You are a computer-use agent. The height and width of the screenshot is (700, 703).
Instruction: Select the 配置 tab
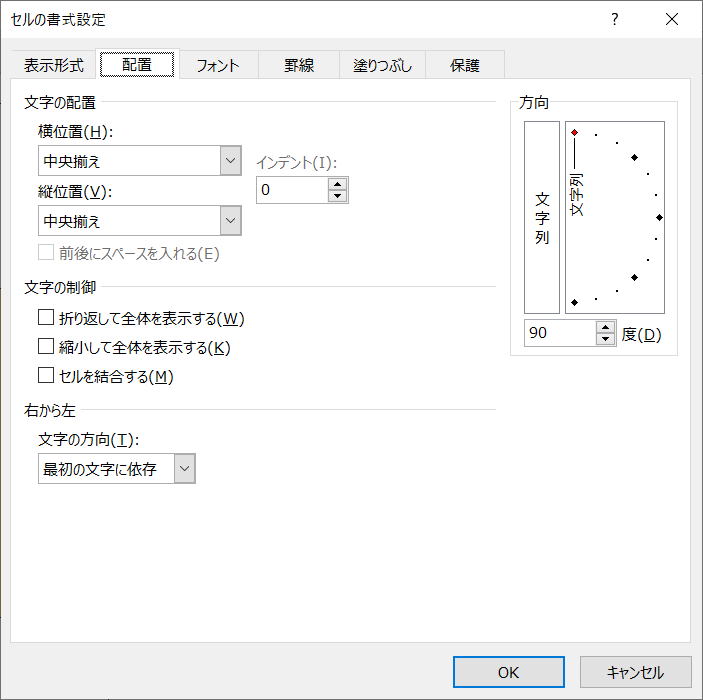(x=137, y=65)
